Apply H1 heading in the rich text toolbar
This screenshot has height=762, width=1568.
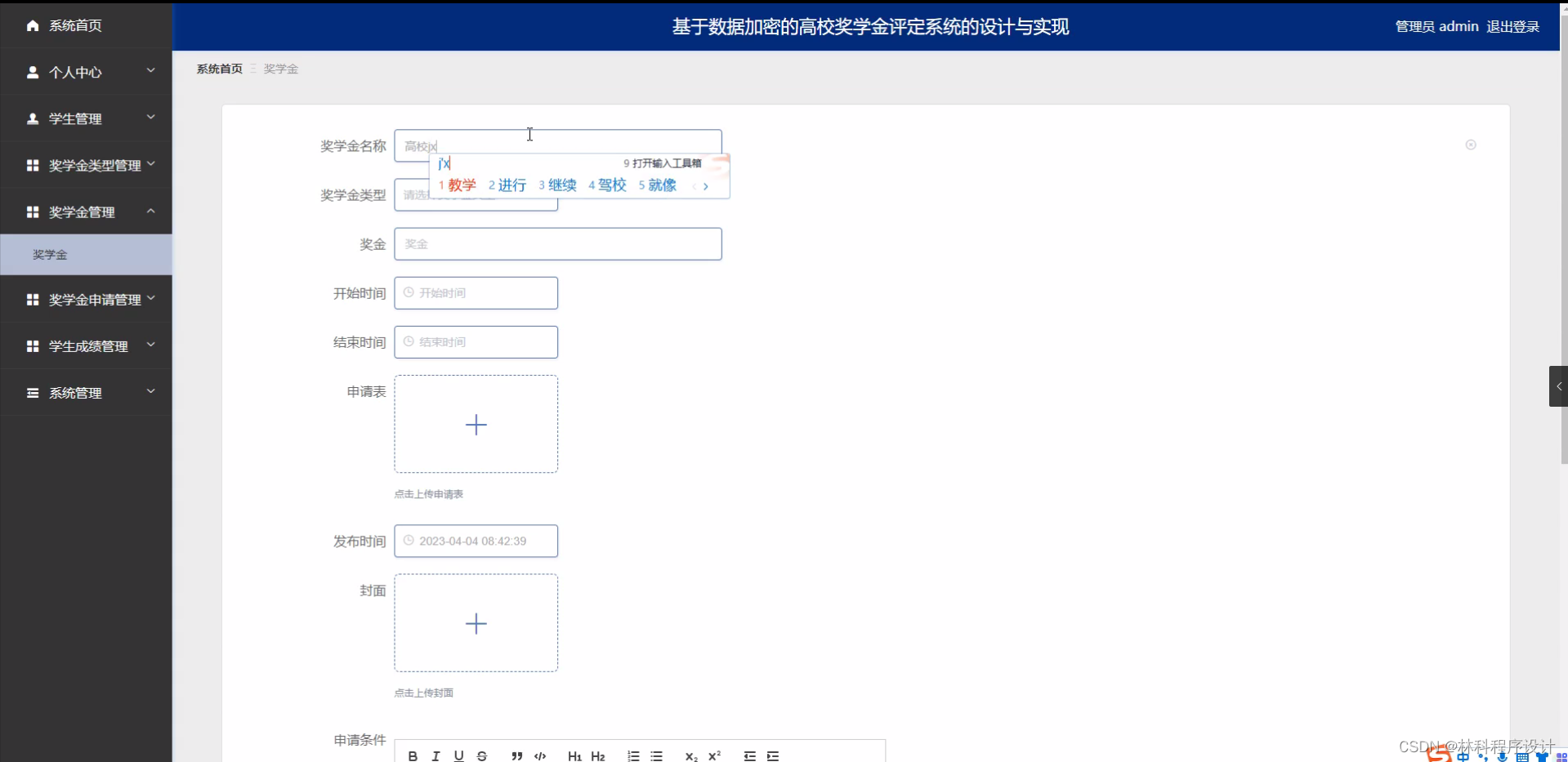(x=574, y=755)
